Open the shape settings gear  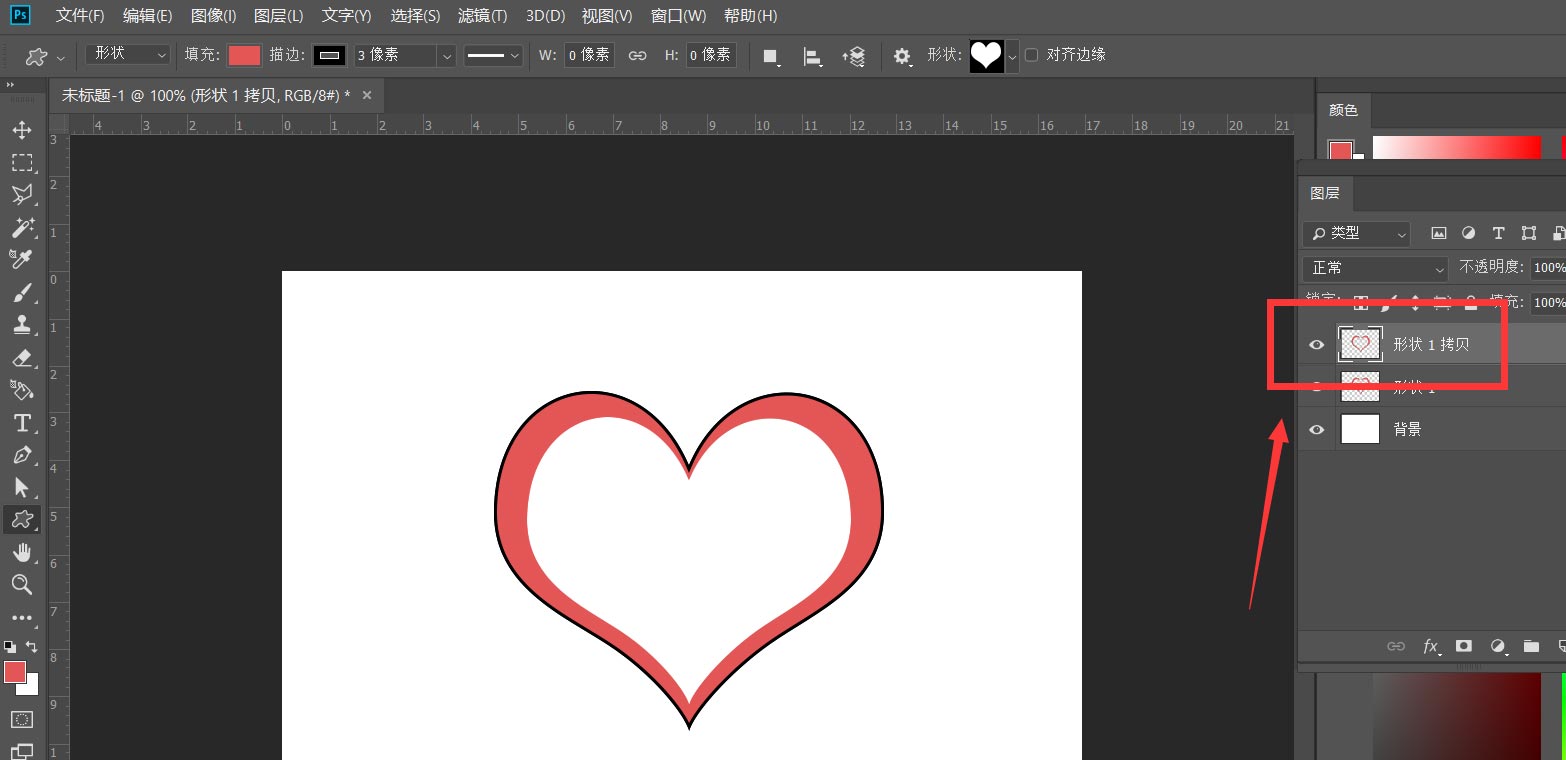coord(903,56)
